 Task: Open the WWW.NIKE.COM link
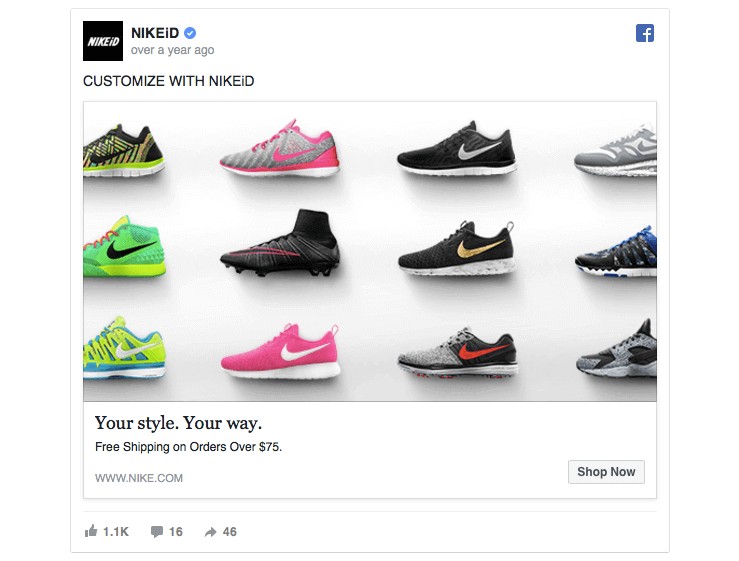click(x=139, y=478)
